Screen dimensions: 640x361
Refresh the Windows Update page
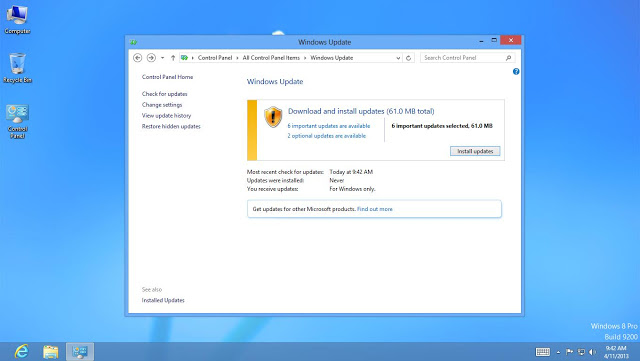[x=408, y=58]
